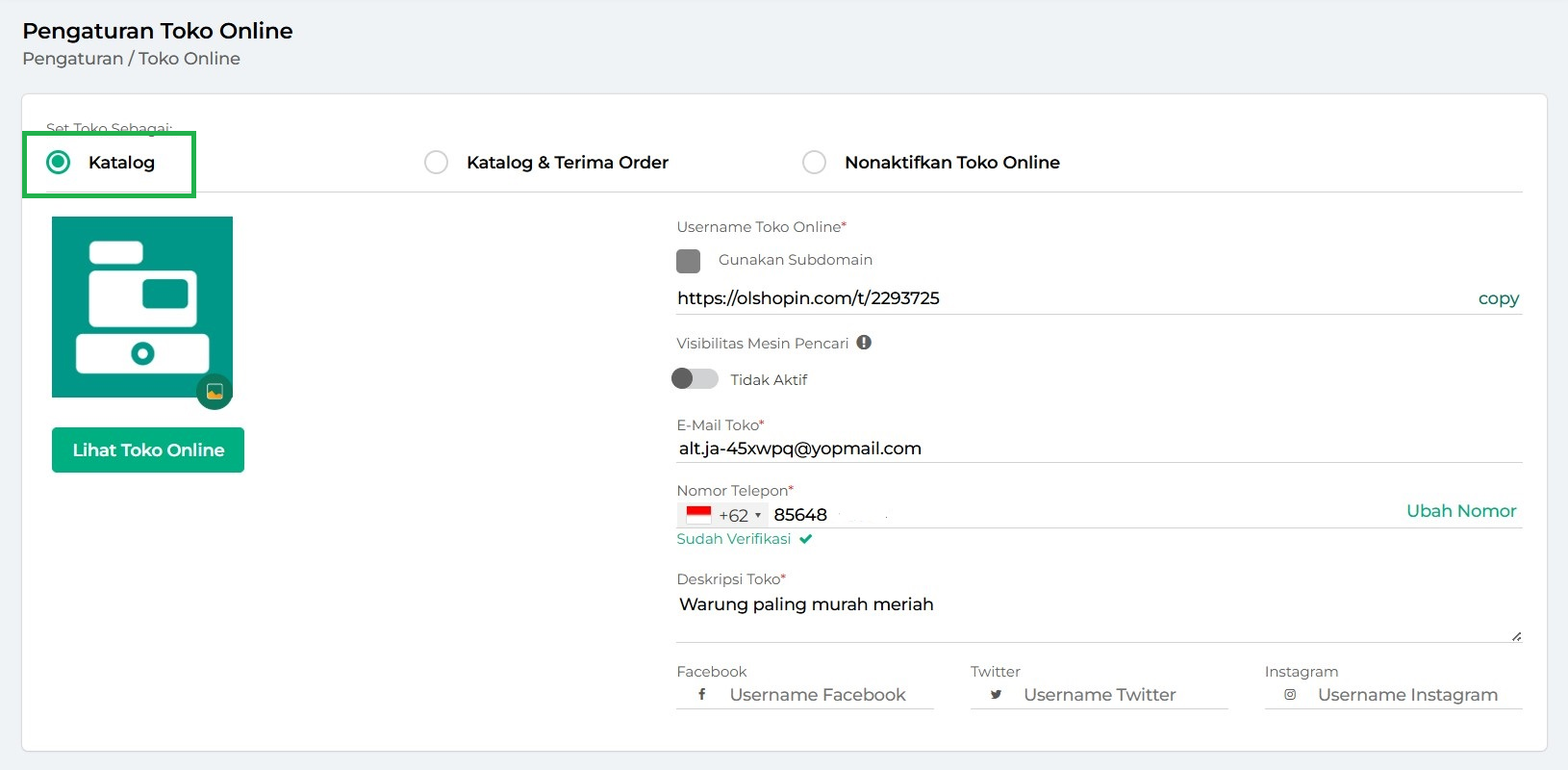1568x770 pixels.
Task: Click the Facebook icon in the username field
Action: point(702,694)
